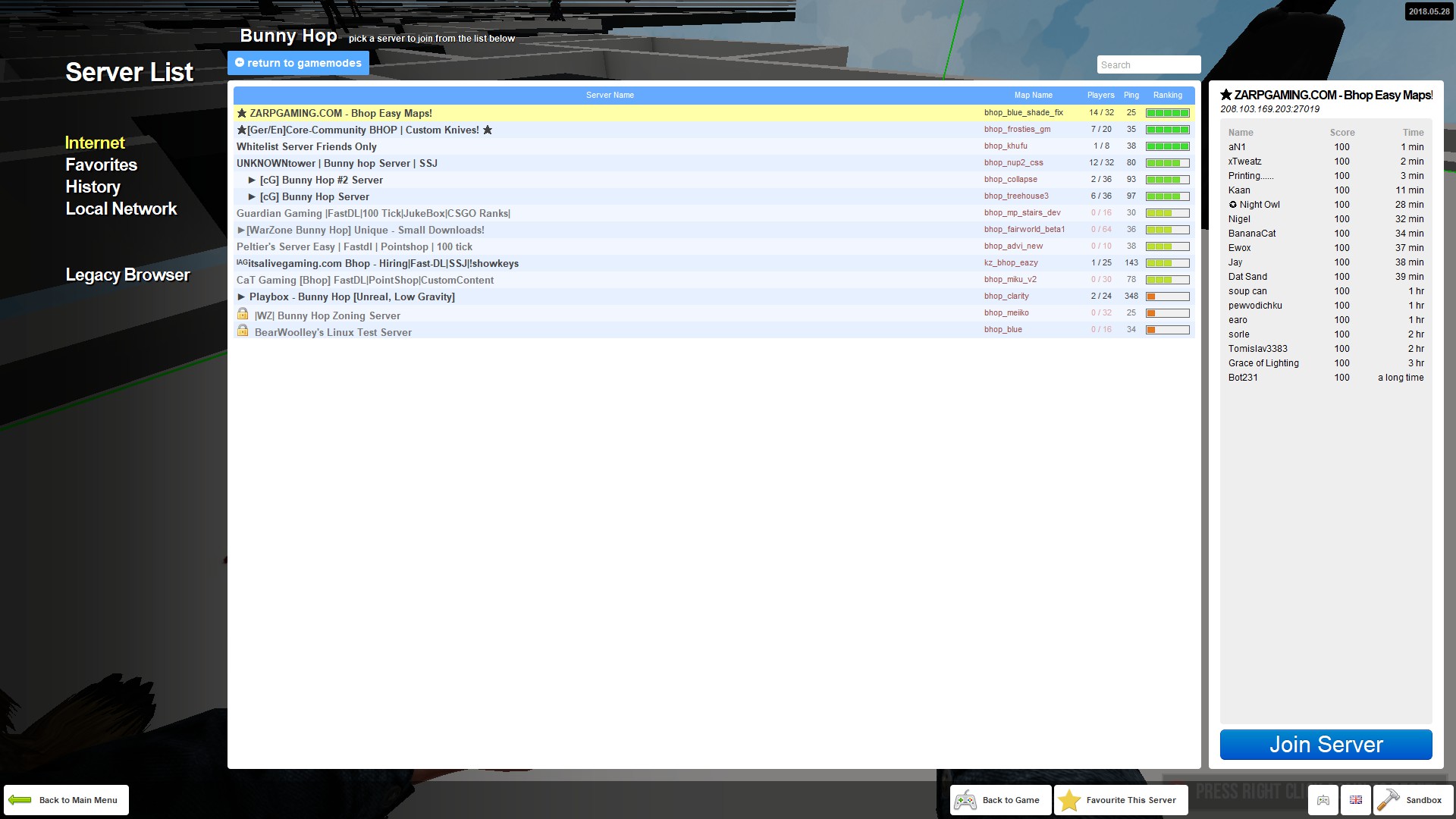Click the Join Server button

click(1326, 745)
